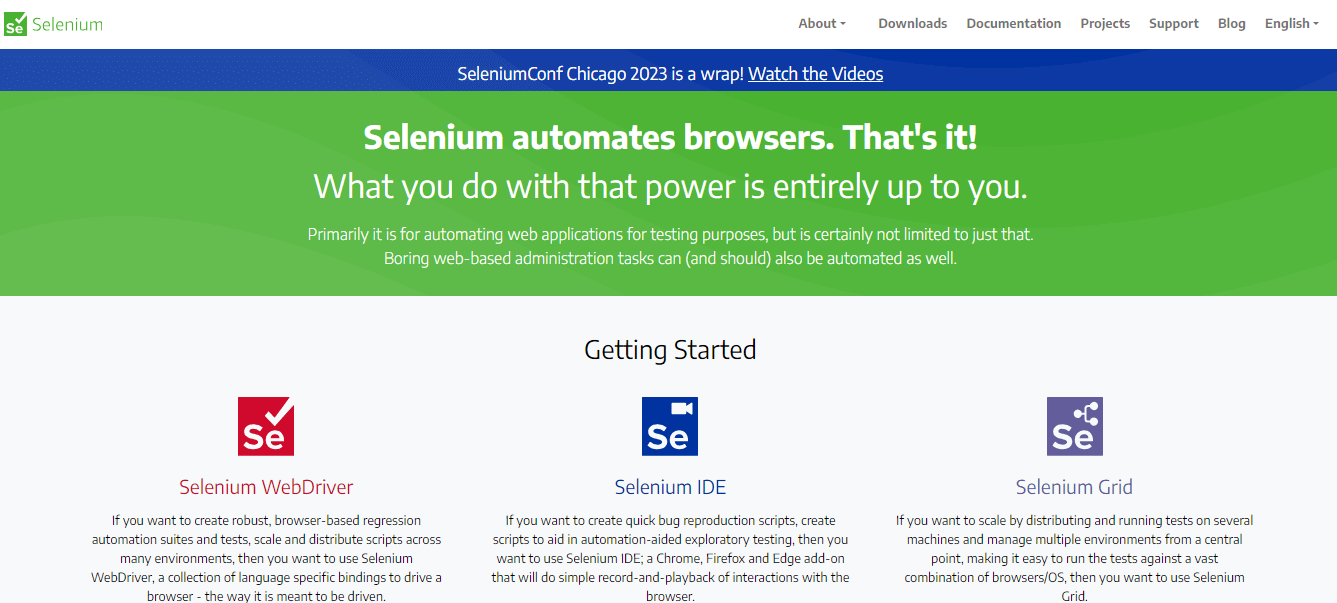
Task: Click the checkmark on the WebDriver icon
Action: click(281, 410)
